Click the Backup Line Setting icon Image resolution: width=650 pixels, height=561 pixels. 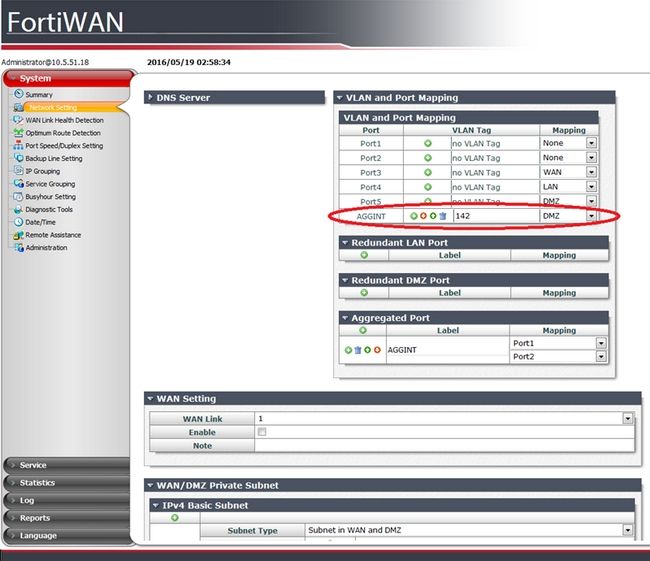18,158
